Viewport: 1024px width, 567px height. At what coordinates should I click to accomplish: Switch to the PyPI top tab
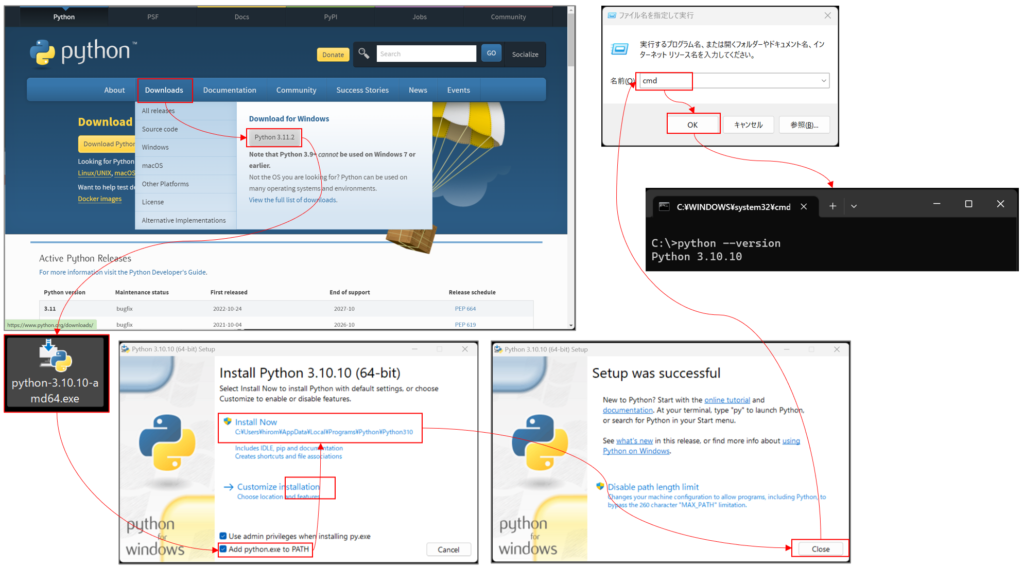pyautogui.click(x=330, y=17)
